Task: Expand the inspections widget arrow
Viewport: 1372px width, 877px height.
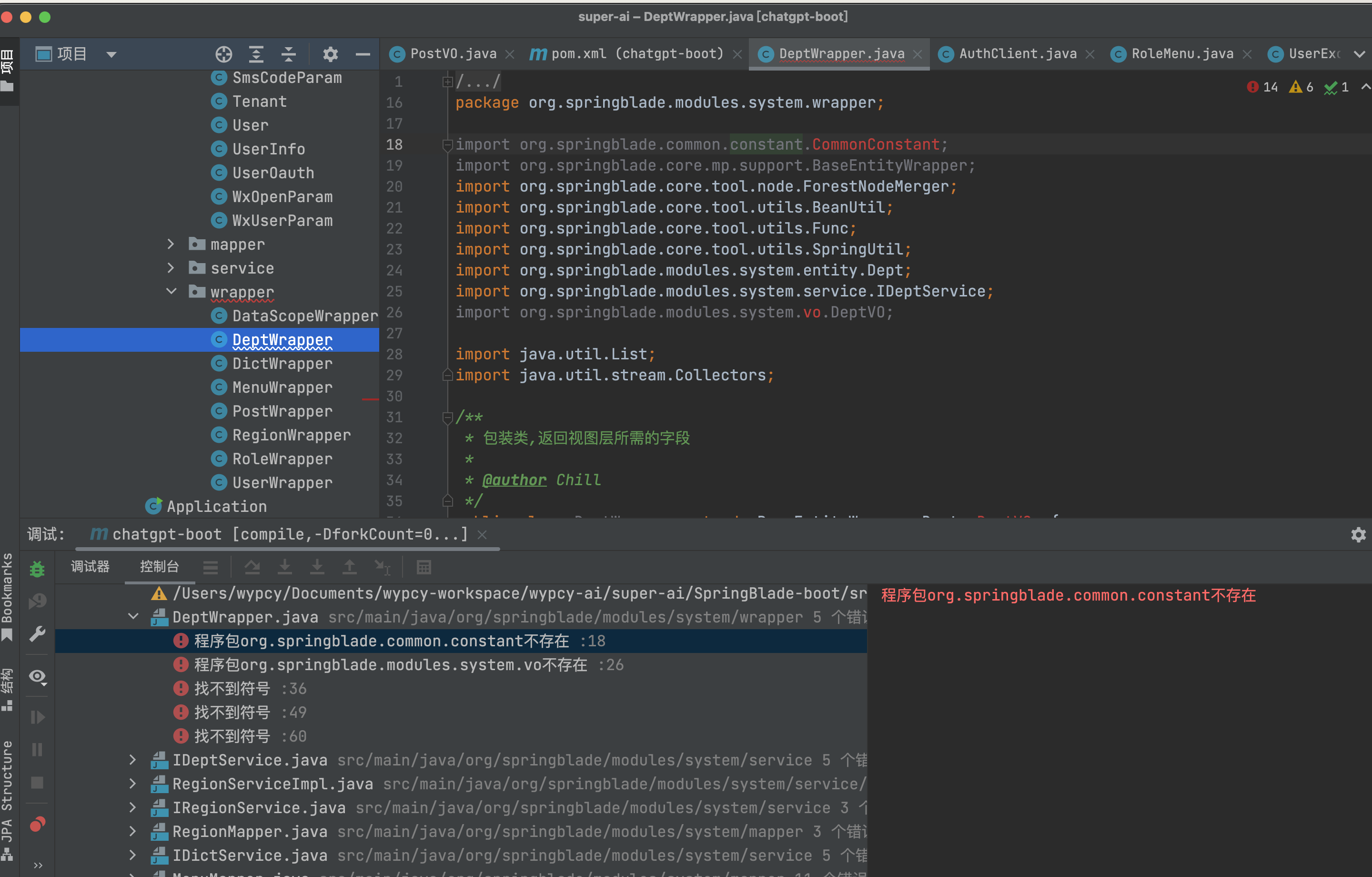Action: click(1365, 87)
